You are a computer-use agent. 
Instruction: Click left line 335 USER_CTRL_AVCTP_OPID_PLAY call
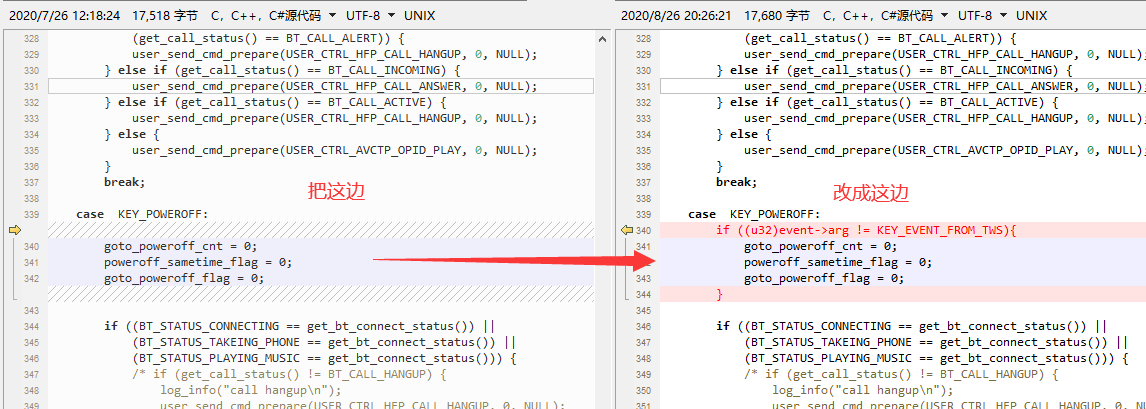point(334,150)
